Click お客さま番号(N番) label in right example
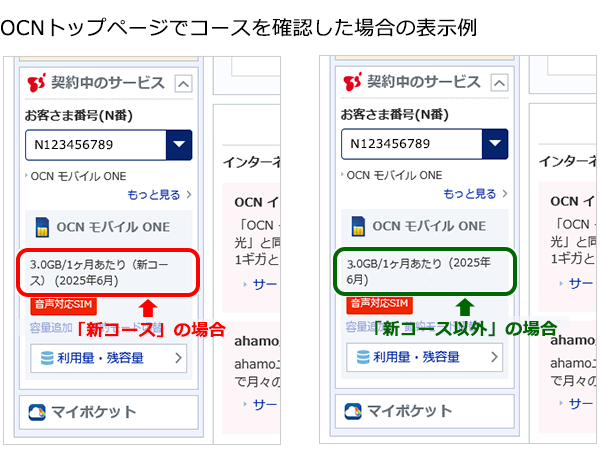The height and width of the screenshot is (450, 600). click(395, 114)
